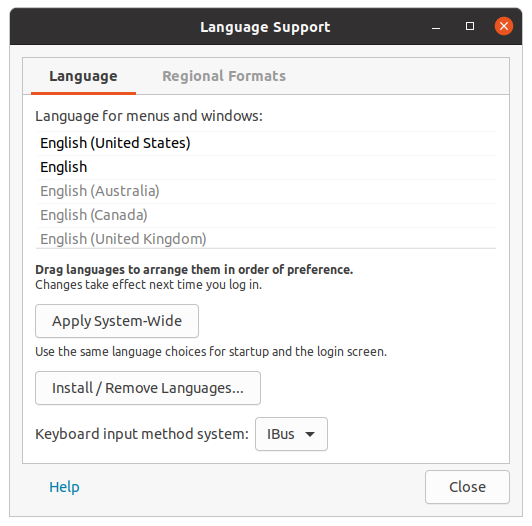Open the Help link

[64, 487]
